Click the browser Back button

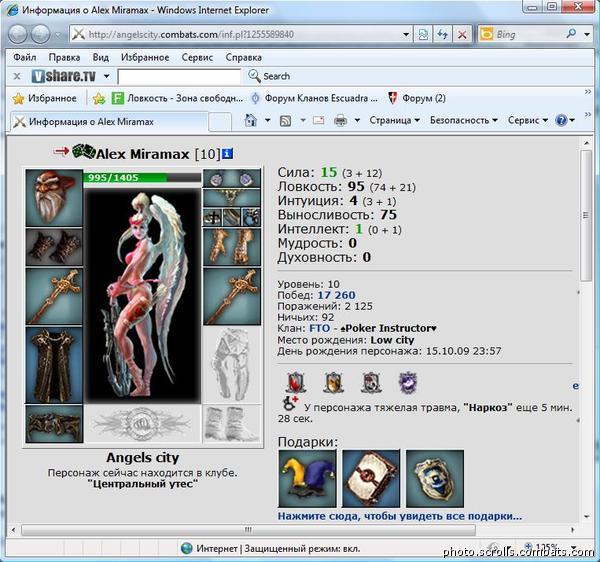(18, 34)
